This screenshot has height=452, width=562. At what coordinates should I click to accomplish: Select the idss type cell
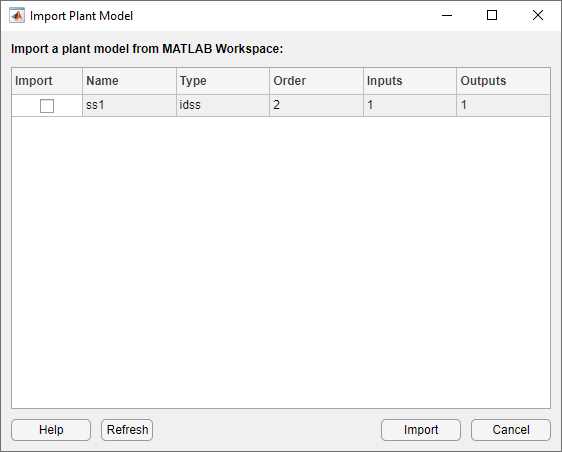pyautogui.click(x=223, y=105)
